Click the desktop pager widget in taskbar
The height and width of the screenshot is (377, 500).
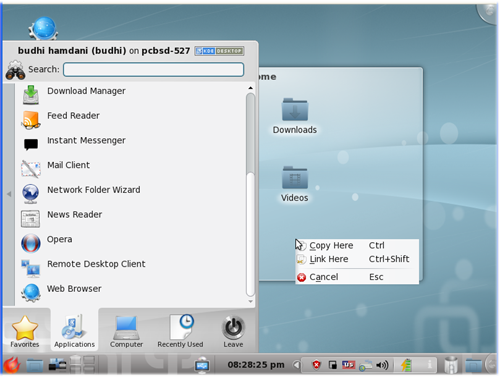tap(83, 364)
